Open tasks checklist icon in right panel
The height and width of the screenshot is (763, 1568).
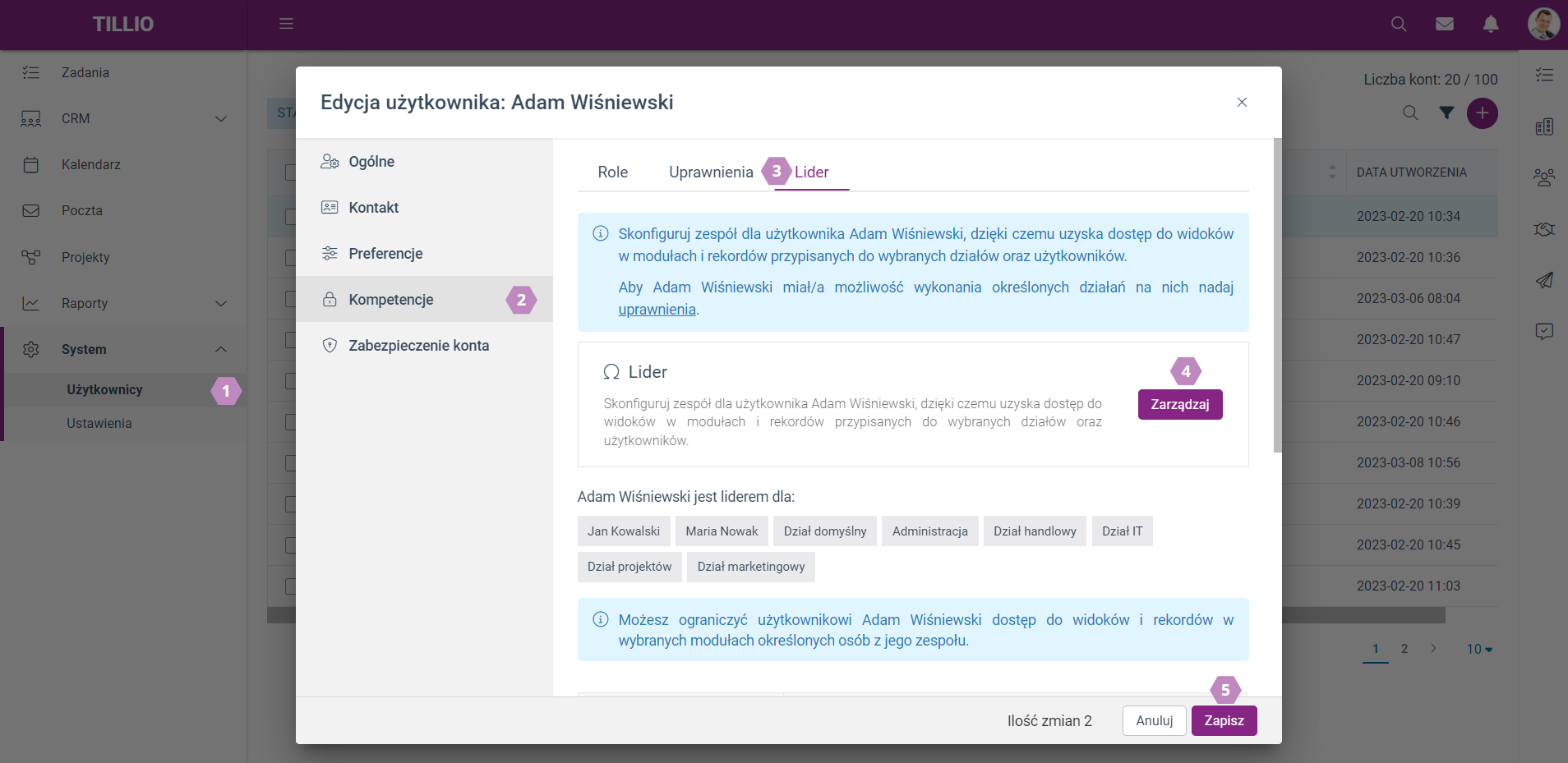[1544, 75]
